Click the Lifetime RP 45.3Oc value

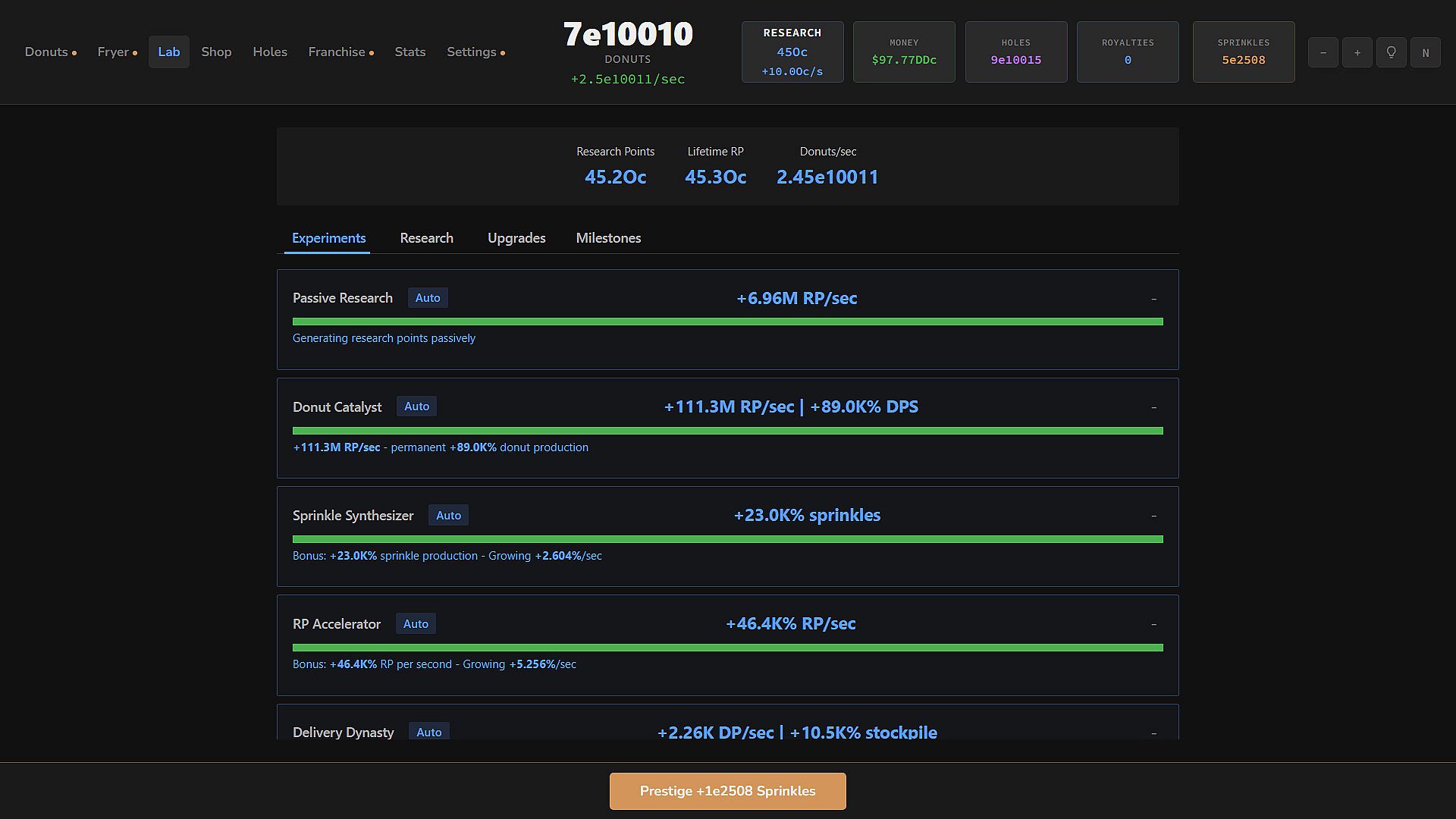[715, 177]
